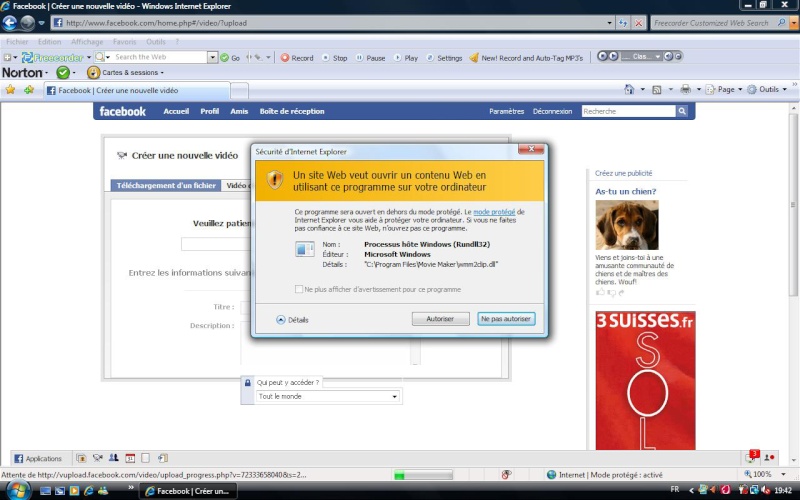Click Play in Freecorder toolbar

(406, 58)
